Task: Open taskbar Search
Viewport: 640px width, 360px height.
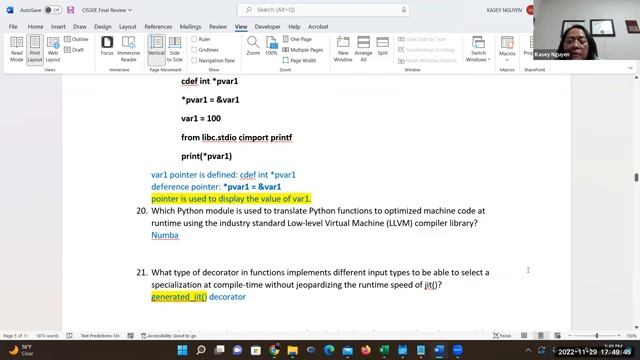Action: tap(201, 350)
